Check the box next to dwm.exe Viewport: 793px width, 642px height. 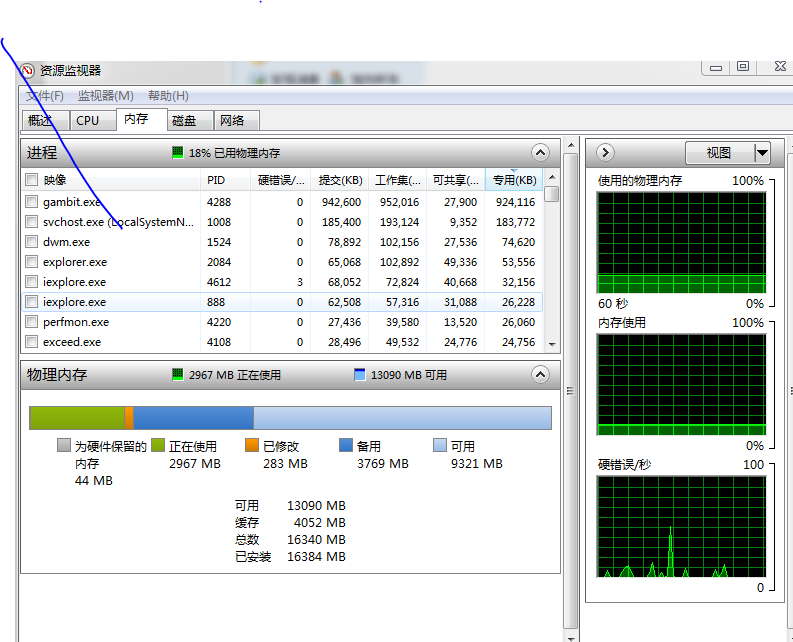point(32,242)
